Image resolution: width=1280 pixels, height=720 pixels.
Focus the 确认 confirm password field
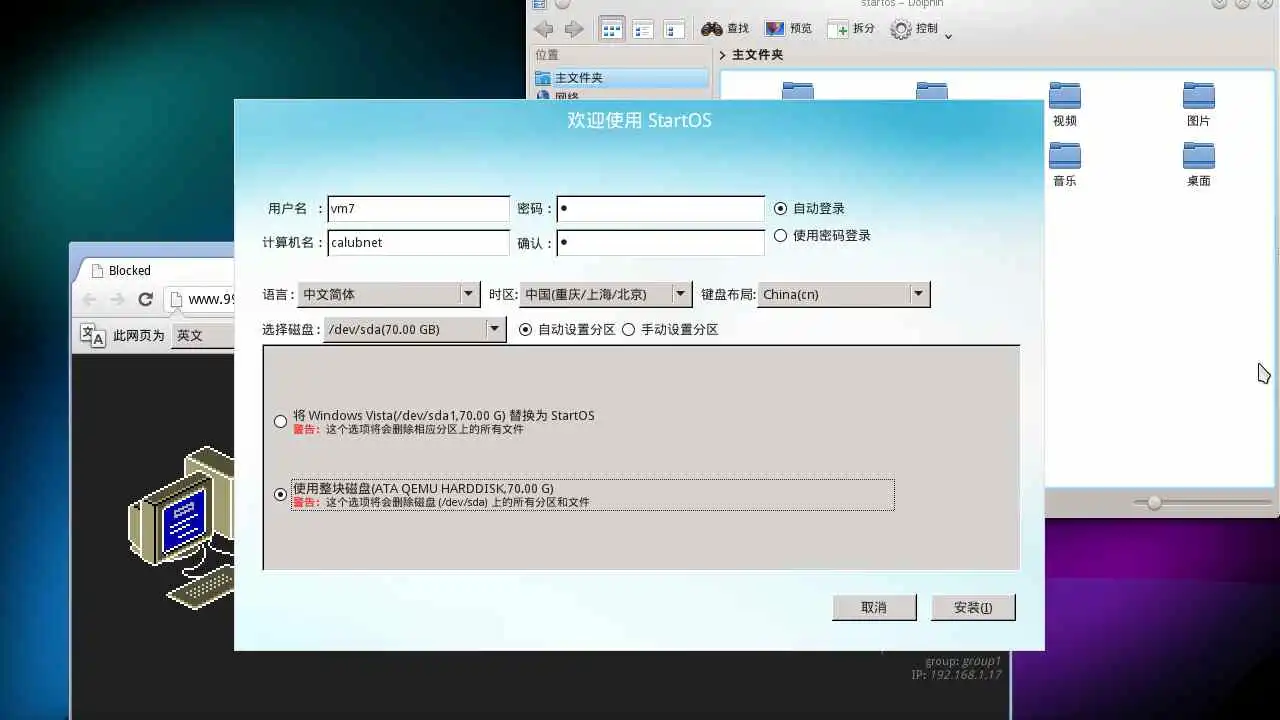(x=661, y=243)
